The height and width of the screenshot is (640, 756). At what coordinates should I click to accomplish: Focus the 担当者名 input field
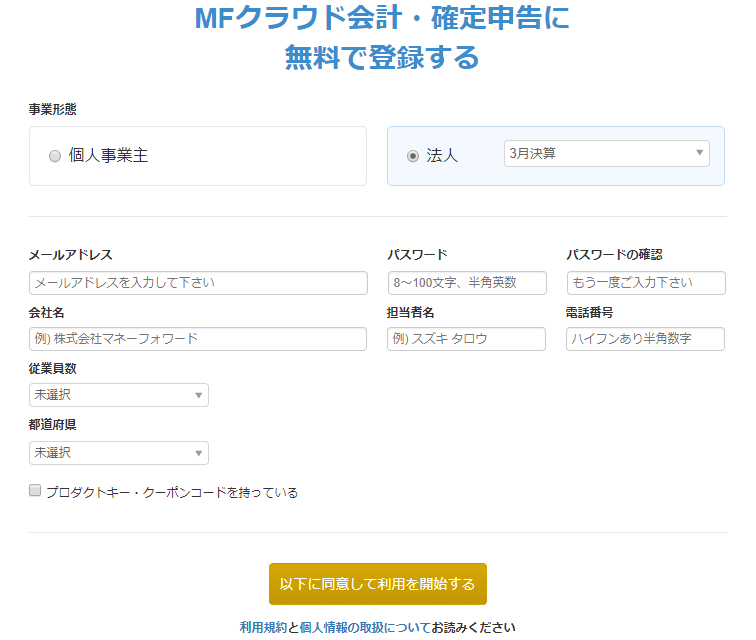point(466,339)
